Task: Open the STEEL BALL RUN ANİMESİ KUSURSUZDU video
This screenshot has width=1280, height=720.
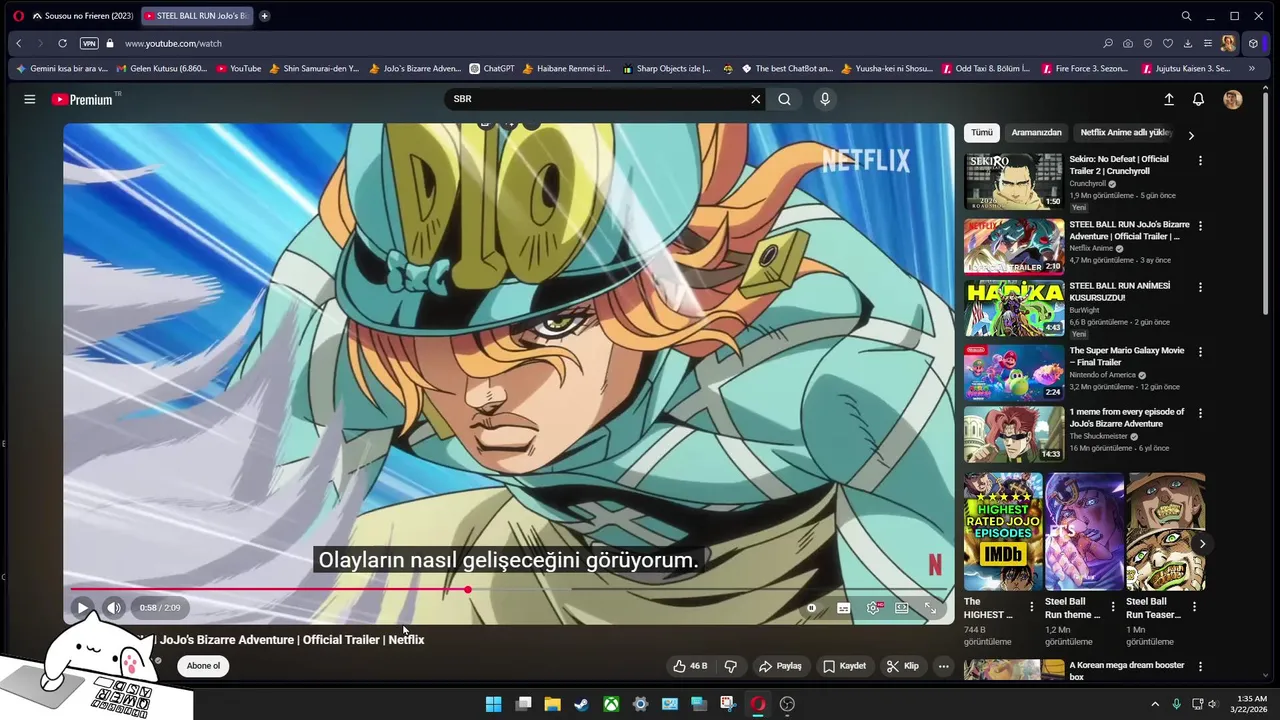Action: click(x=1013, y=307)
